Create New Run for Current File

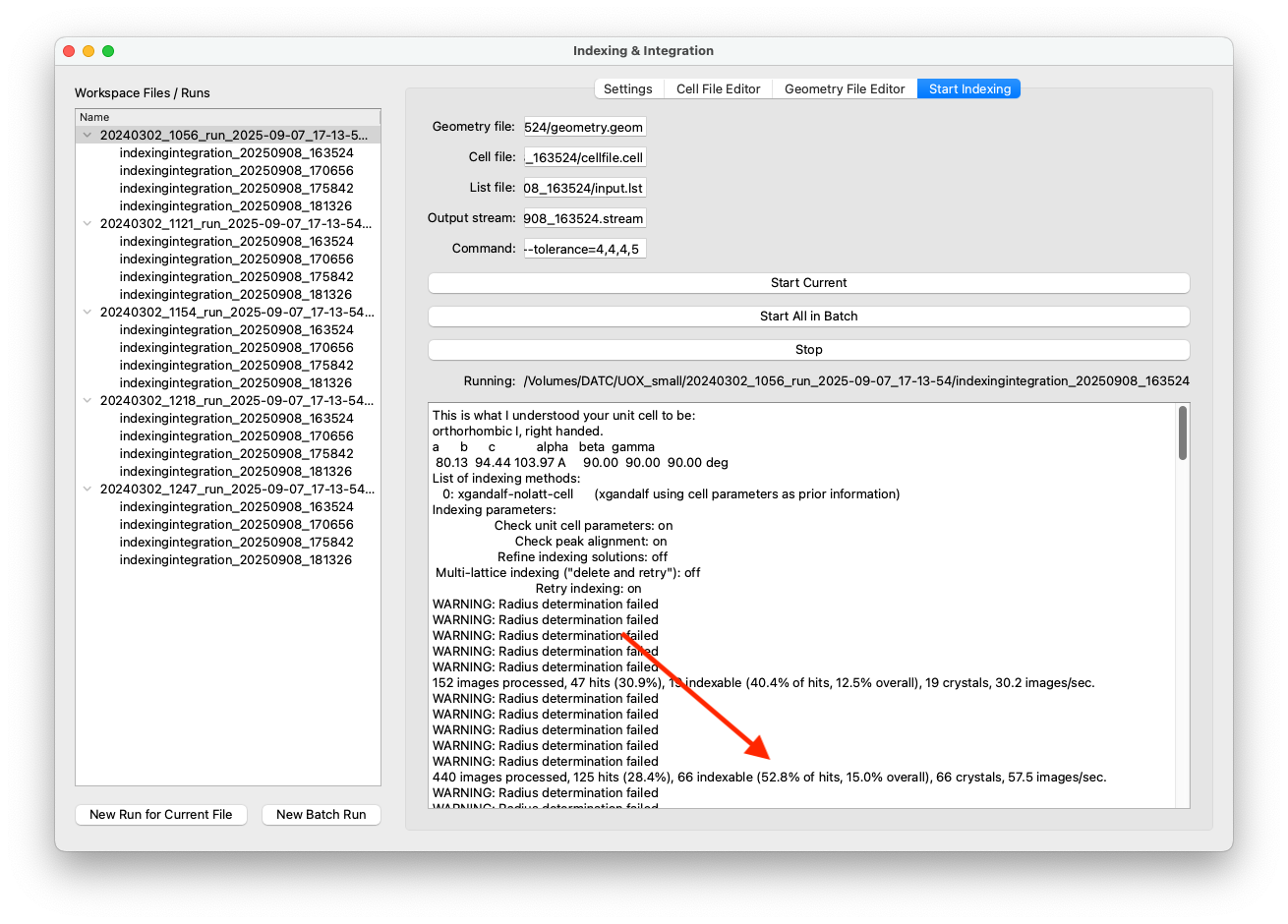tap(161, 814)
